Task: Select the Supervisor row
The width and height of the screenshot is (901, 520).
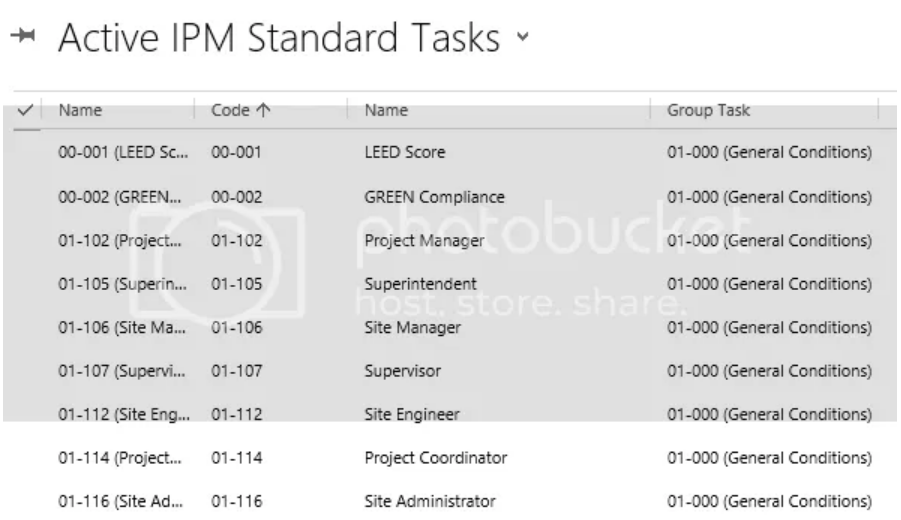Action: click(x=450, y=371)
